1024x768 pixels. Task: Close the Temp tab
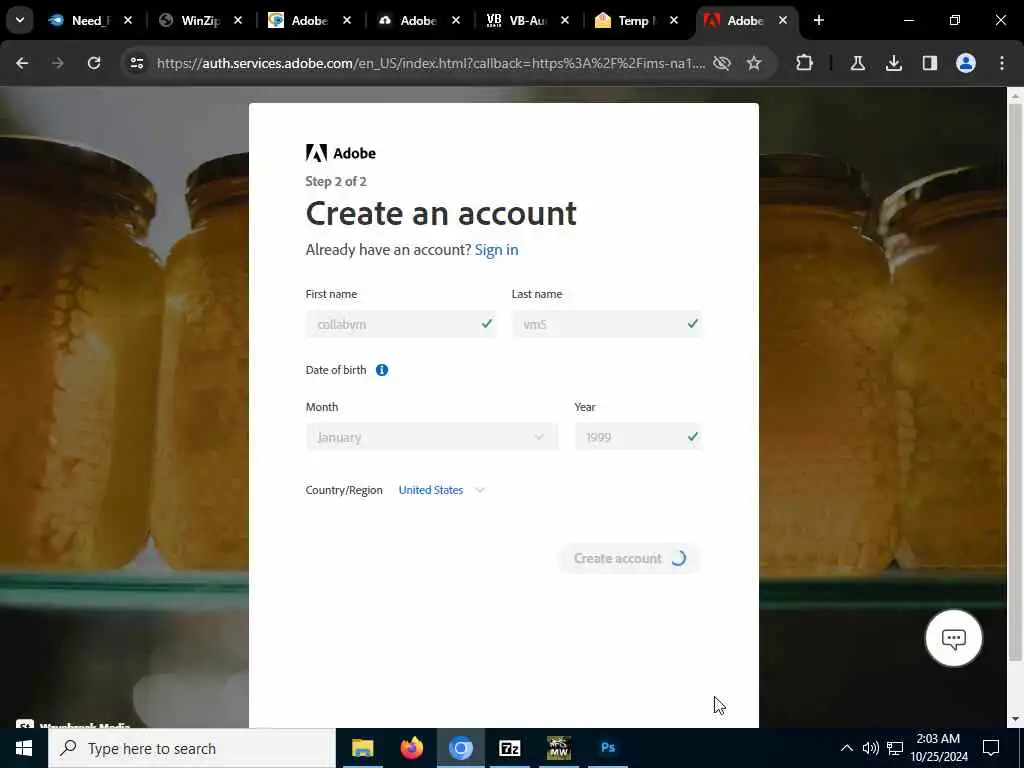[674, 20]
